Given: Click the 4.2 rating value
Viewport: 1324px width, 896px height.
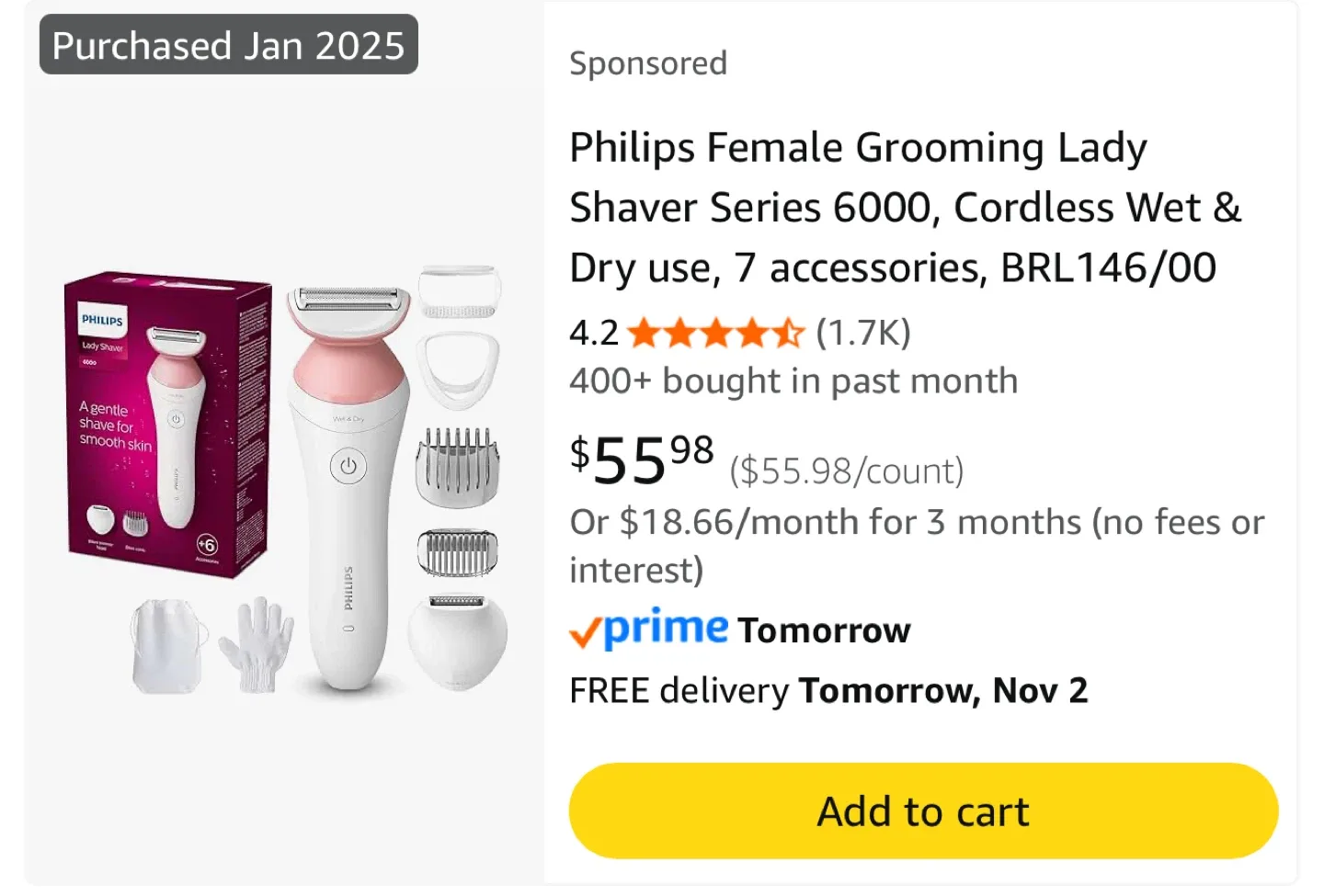Looking at the screenshot, I should [x=593, y=333].
